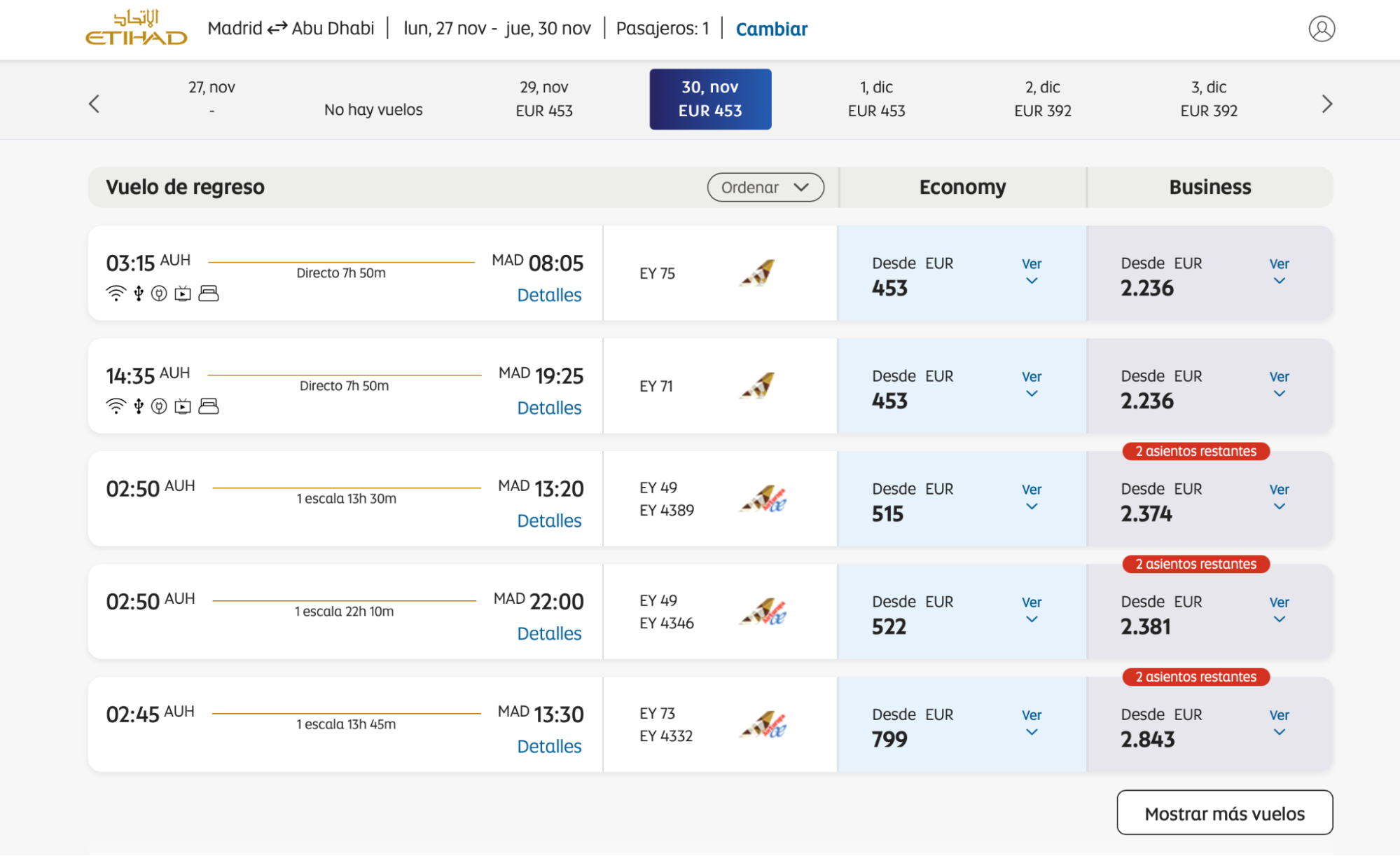The width and height of the screenshot is (1400, 856).
Task: Click the Etihad logo in the header
Action: click(136, 28)
